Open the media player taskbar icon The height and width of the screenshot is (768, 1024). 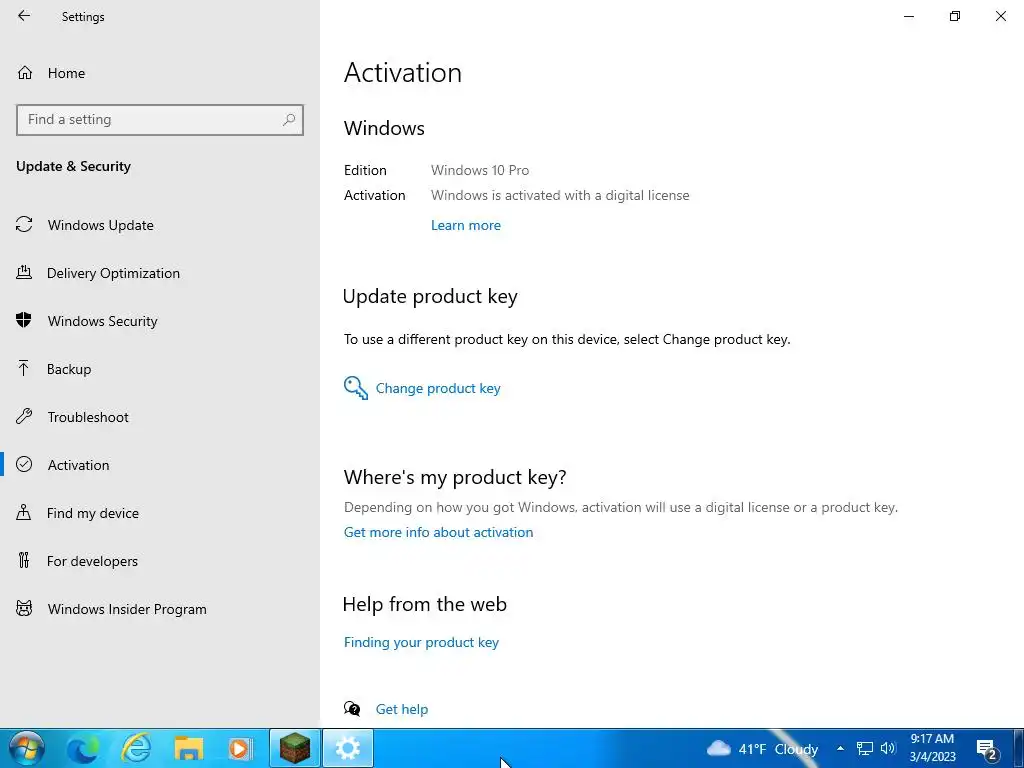pyautogui.click(x=240, y=748)
